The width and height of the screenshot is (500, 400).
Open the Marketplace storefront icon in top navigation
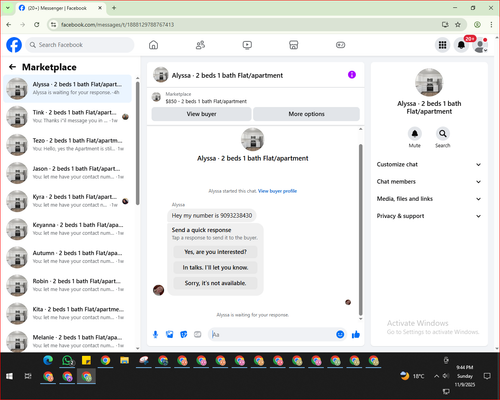tap(294, 45)
